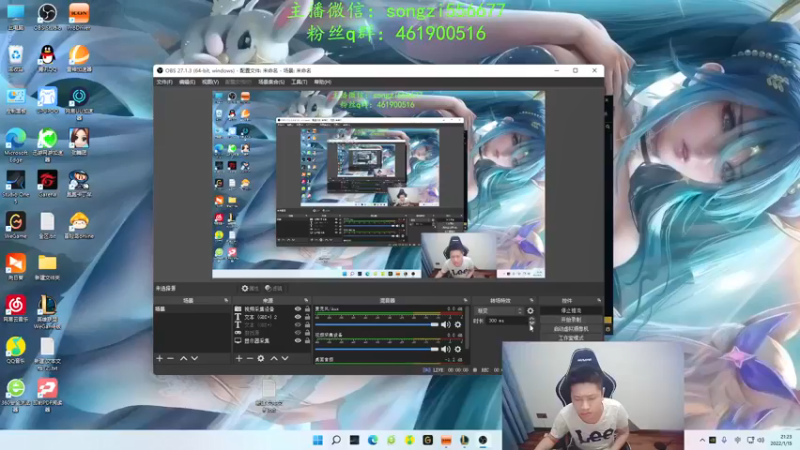Click the start recording button
This screenshot has width=800, height=450.
(571, 320)
